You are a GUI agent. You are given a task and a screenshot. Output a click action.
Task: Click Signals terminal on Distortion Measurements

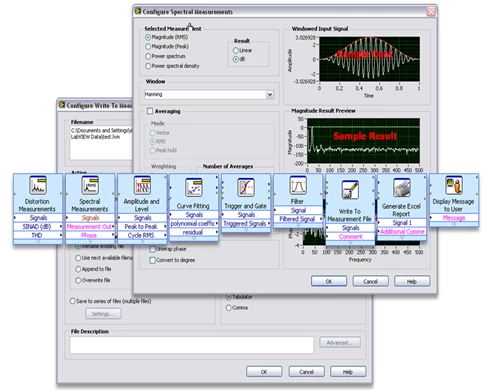tap(38, 218)
